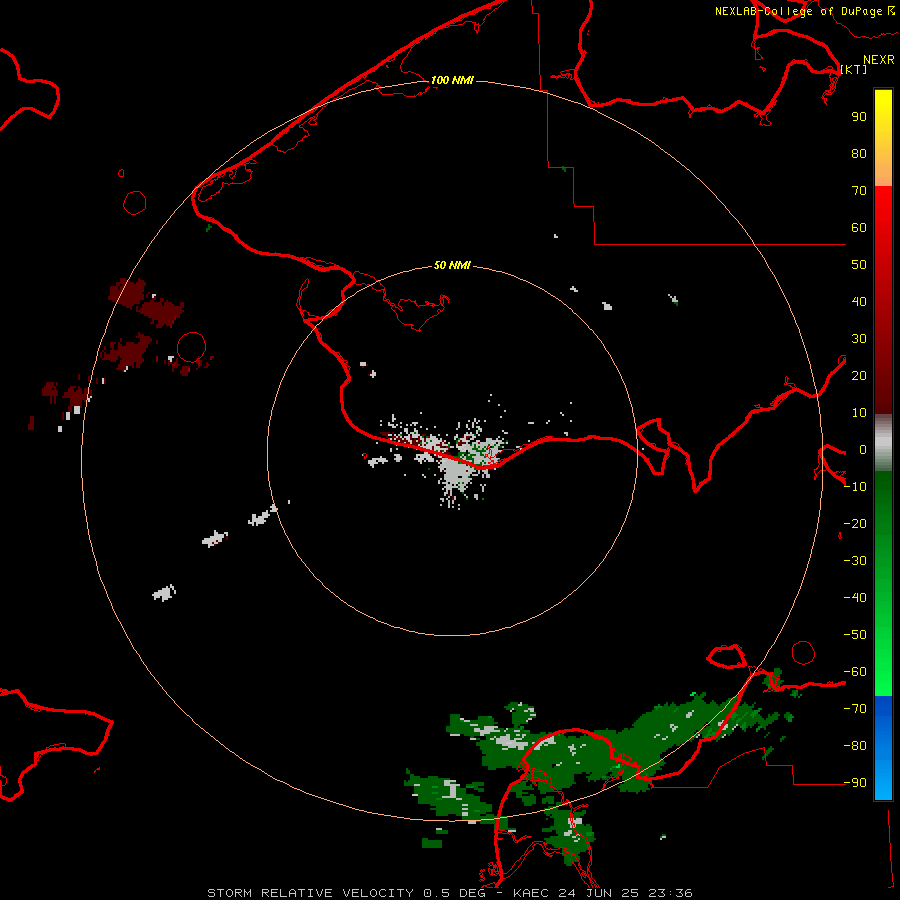900x900 pixels.
Task: Click the "70" value on the velocity scale
Action: click(x=859, y=191)
